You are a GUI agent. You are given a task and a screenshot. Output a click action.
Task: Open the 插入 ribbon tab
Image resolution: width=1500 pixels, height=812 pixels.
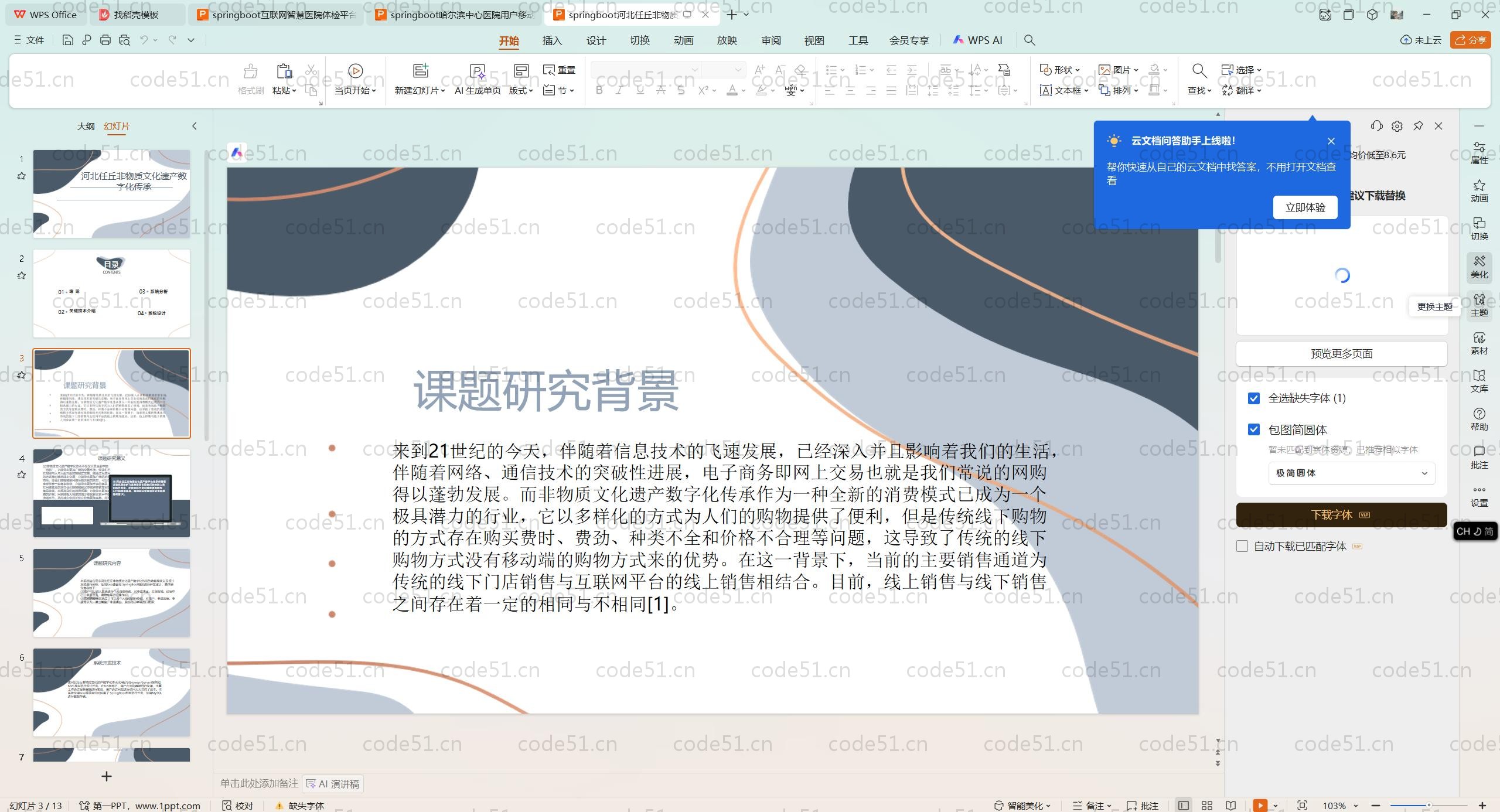coord(552,40)
